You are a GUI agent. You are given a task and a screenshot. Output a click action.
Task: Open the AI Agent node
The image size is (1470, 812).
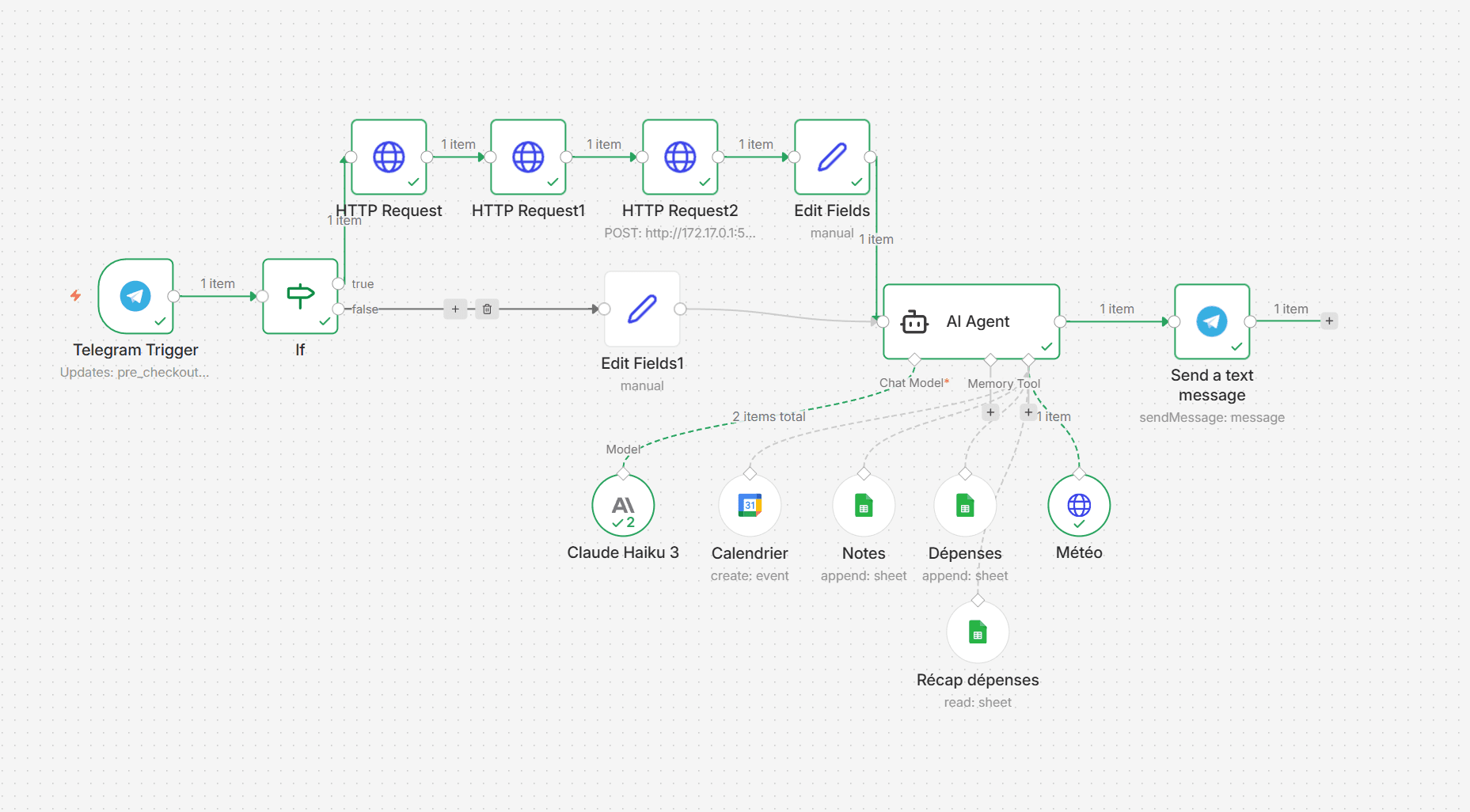point(971,321)
